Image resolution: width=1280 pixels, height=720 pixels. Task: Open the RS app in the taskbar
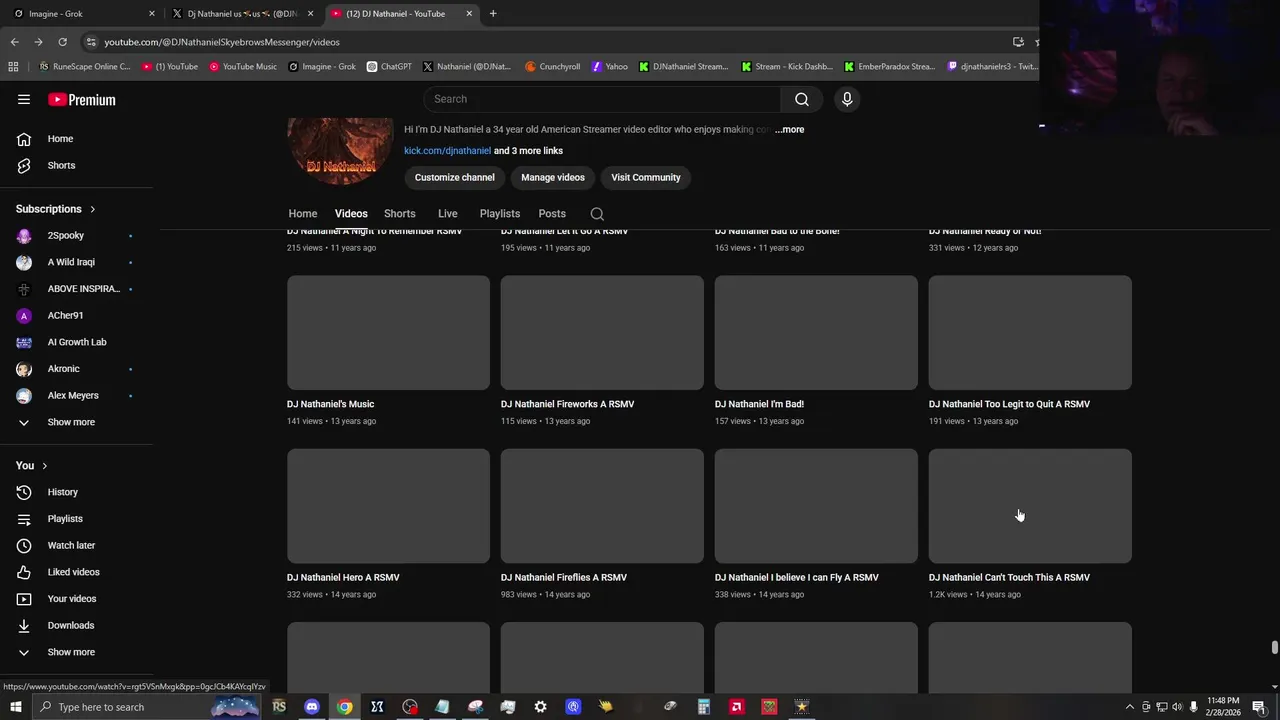click(x=279, y=707)
